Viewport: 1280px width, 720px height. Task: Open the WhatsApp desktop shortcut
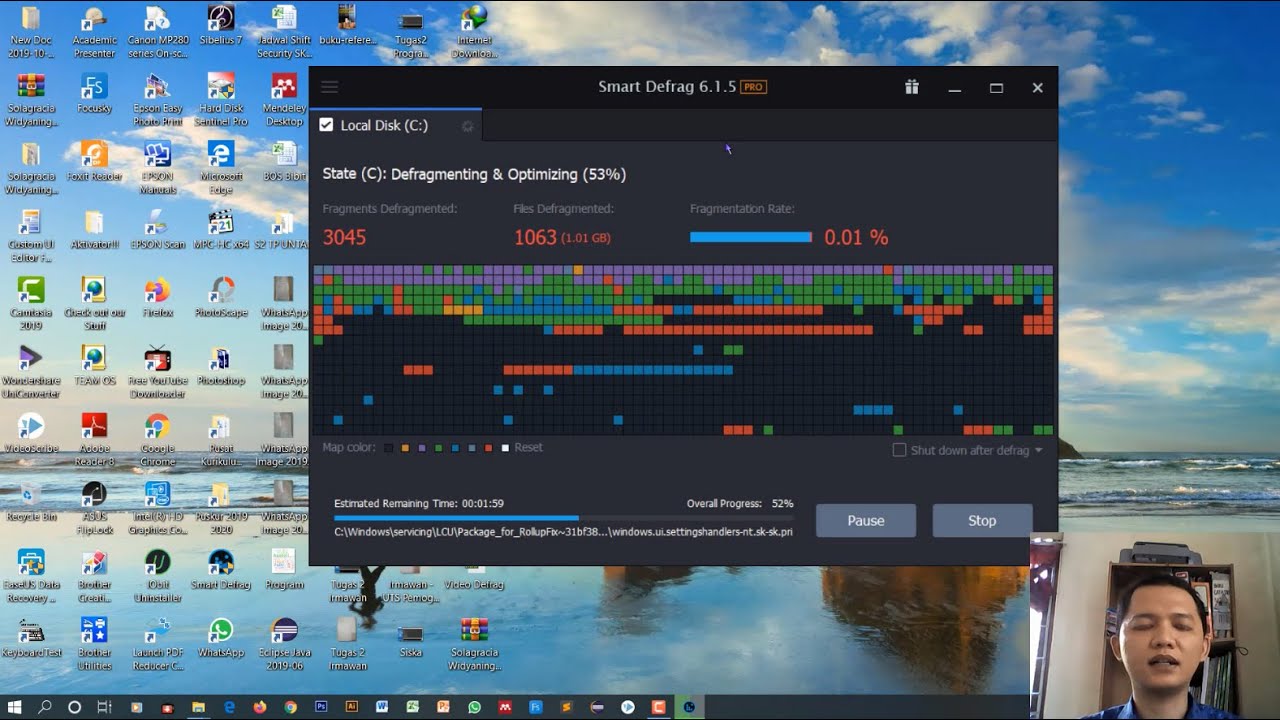click(x=221, y=637)
